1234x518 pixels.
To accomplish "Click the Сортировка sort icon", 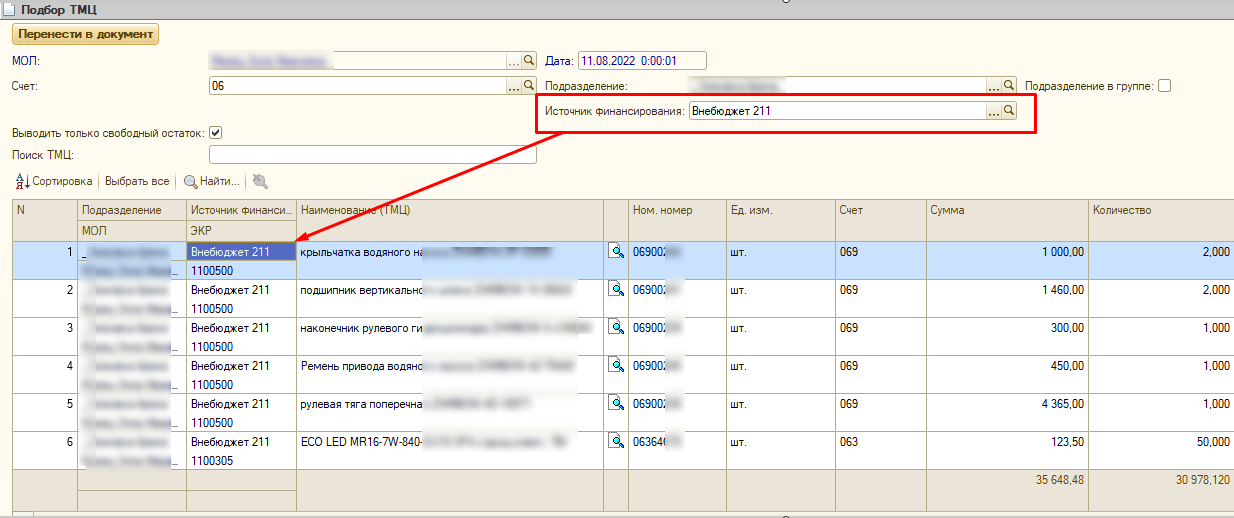I will [23, 182].
